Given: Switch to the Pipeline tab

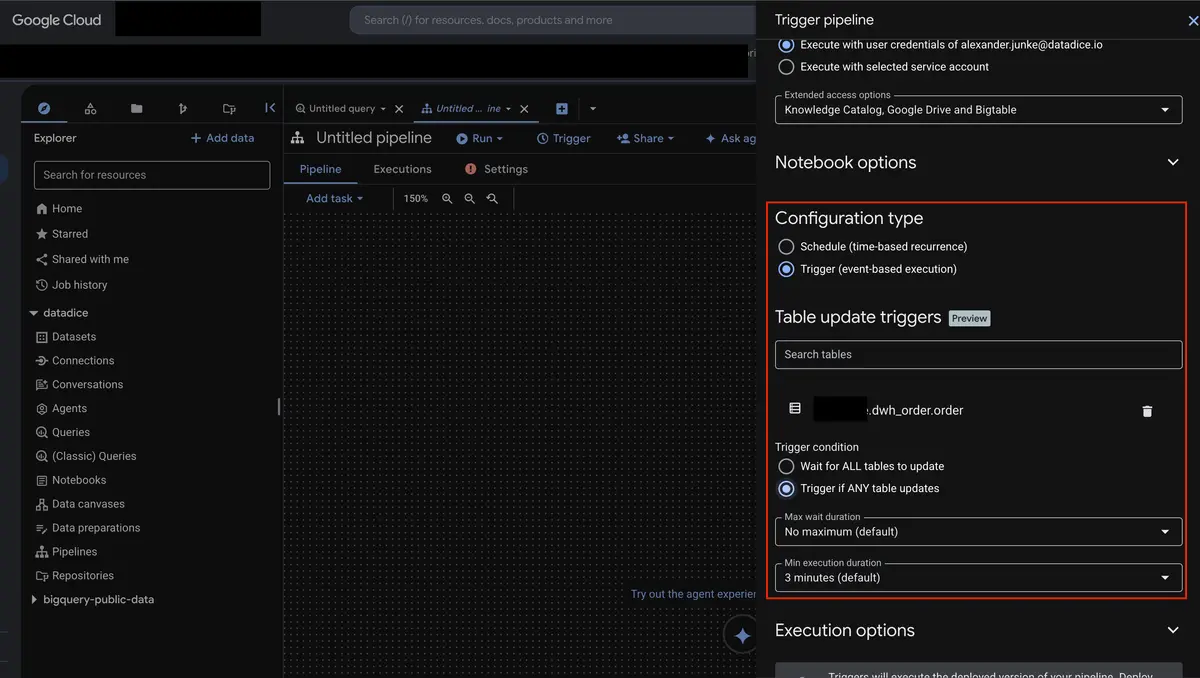Looking at the screenshot, I should point(320,169).
